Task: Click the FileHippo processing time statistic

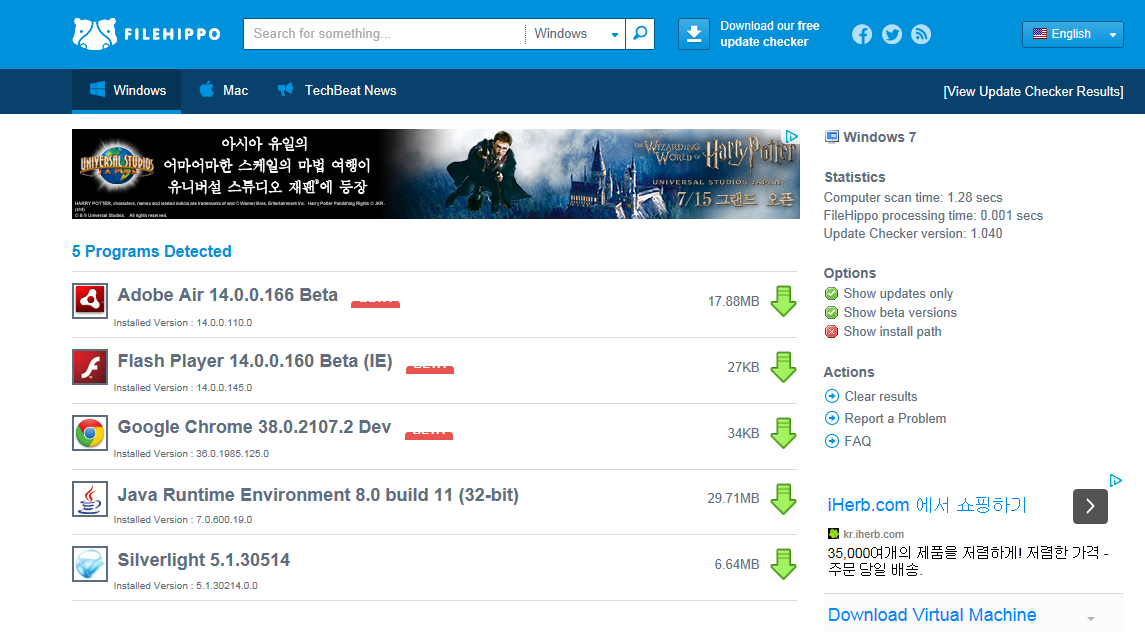Action: click(933, 216)
